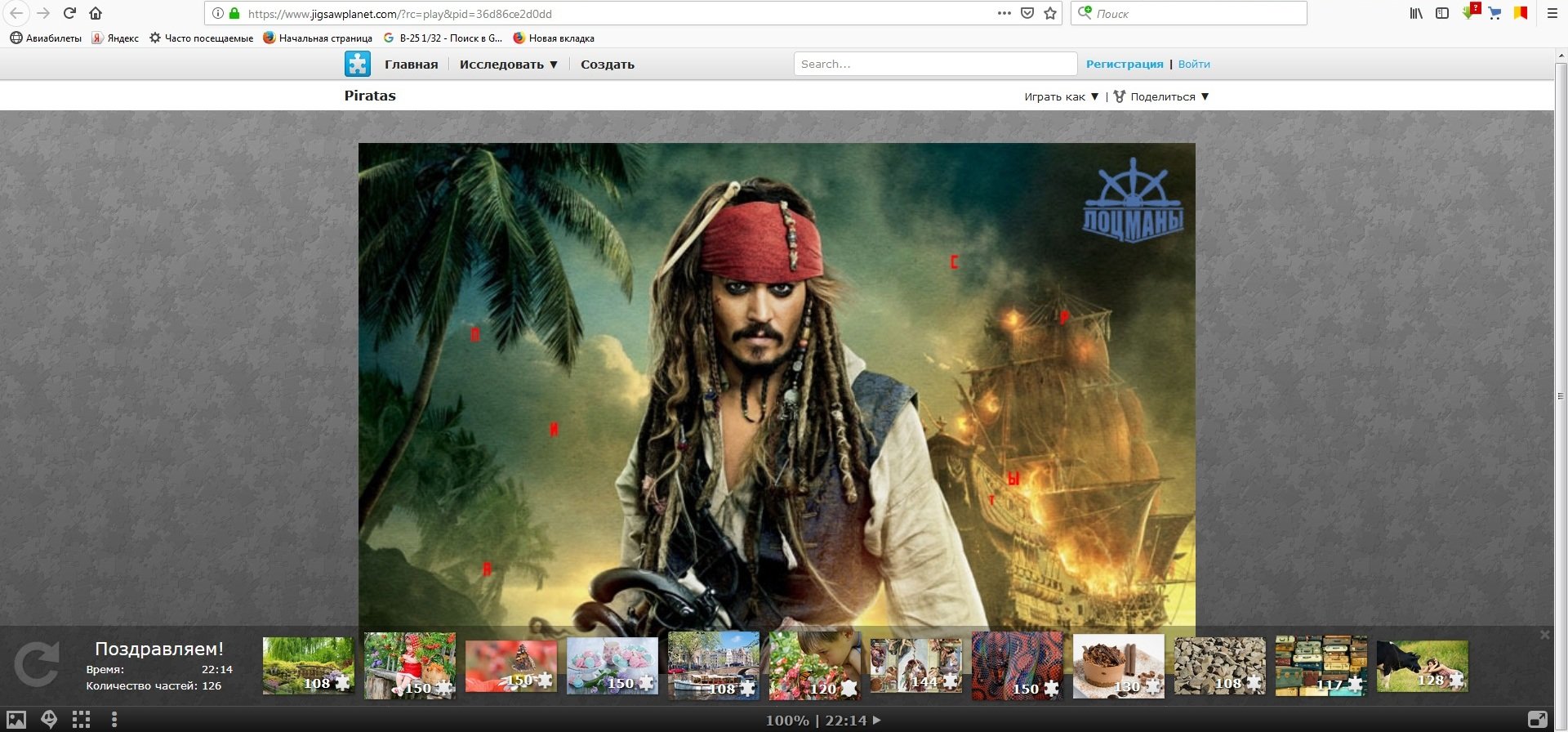Expand the Исследовать dropdown menu
The height and width of the screenshot is (732, 1568).
[508, 65]
